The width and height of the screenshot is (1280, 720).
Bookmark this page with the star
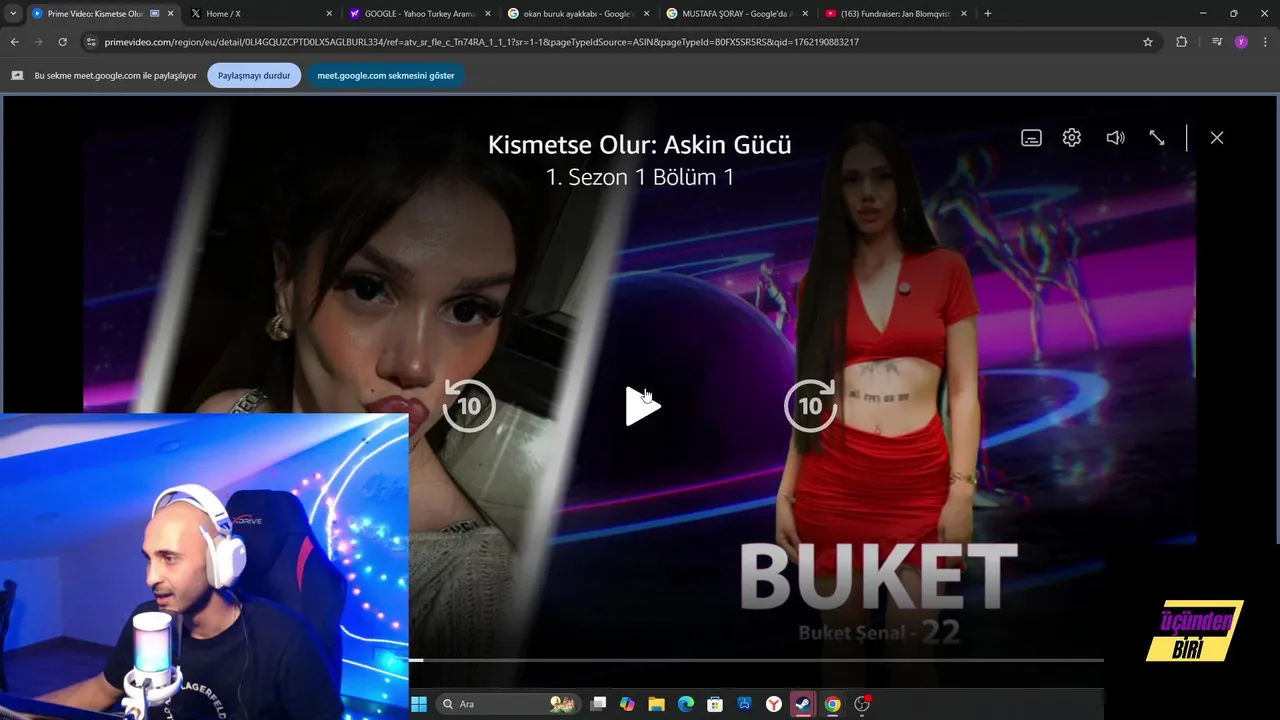click(1148, 42)
